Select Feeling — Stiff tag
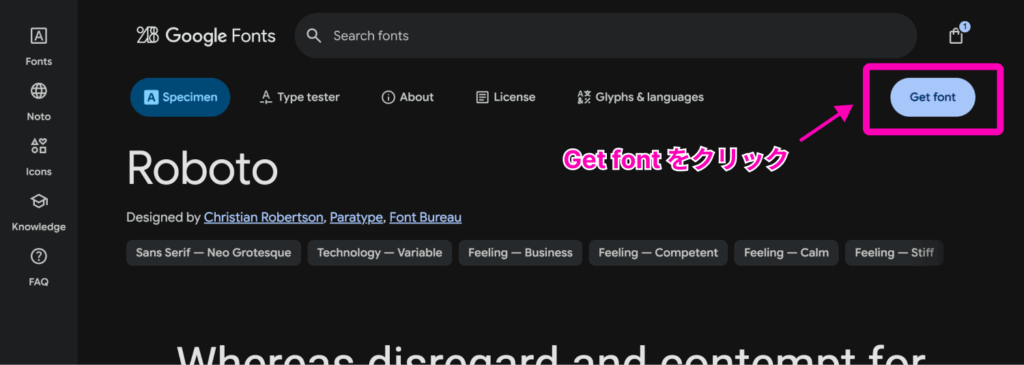Viewport: 1024px width, 365px height. click(894, 253)
